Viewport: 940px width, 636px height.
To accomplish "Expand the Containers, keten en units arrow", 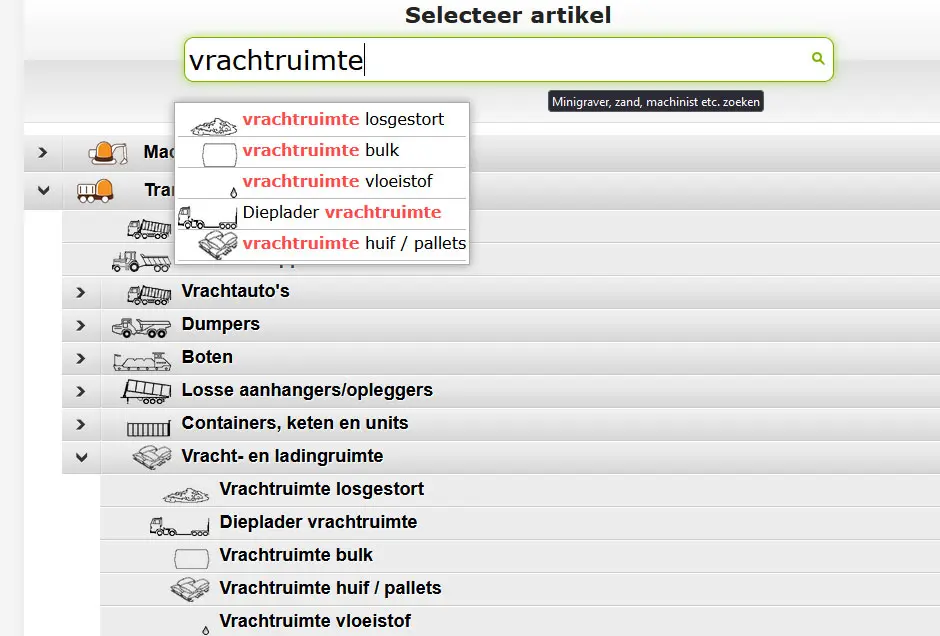I will coord(81,424).
